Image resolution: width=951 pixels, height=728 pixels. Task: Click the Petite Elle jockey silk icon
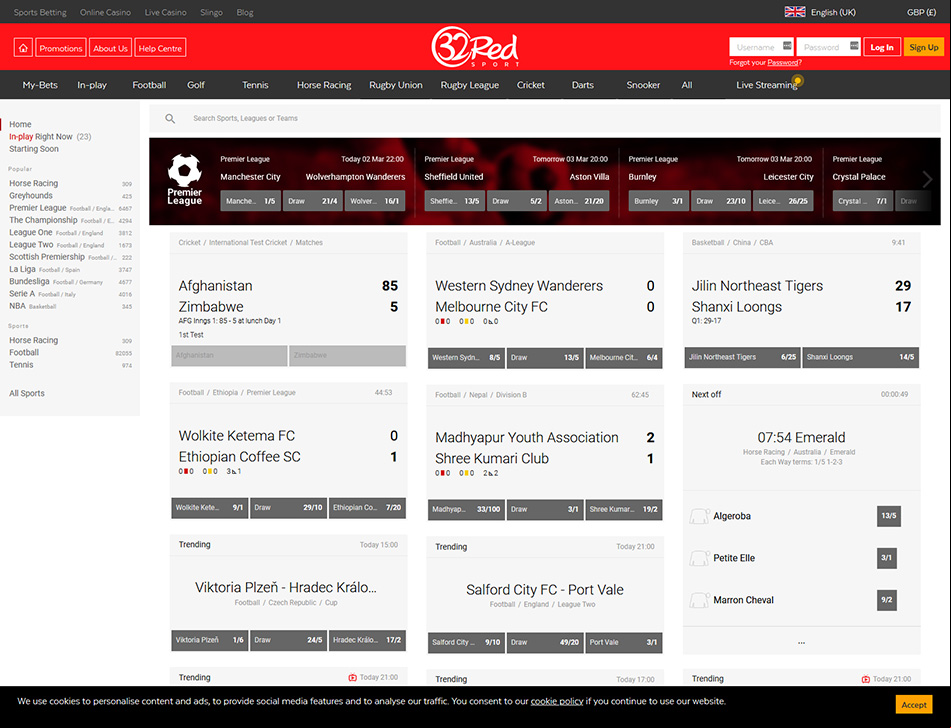point(699,558)
